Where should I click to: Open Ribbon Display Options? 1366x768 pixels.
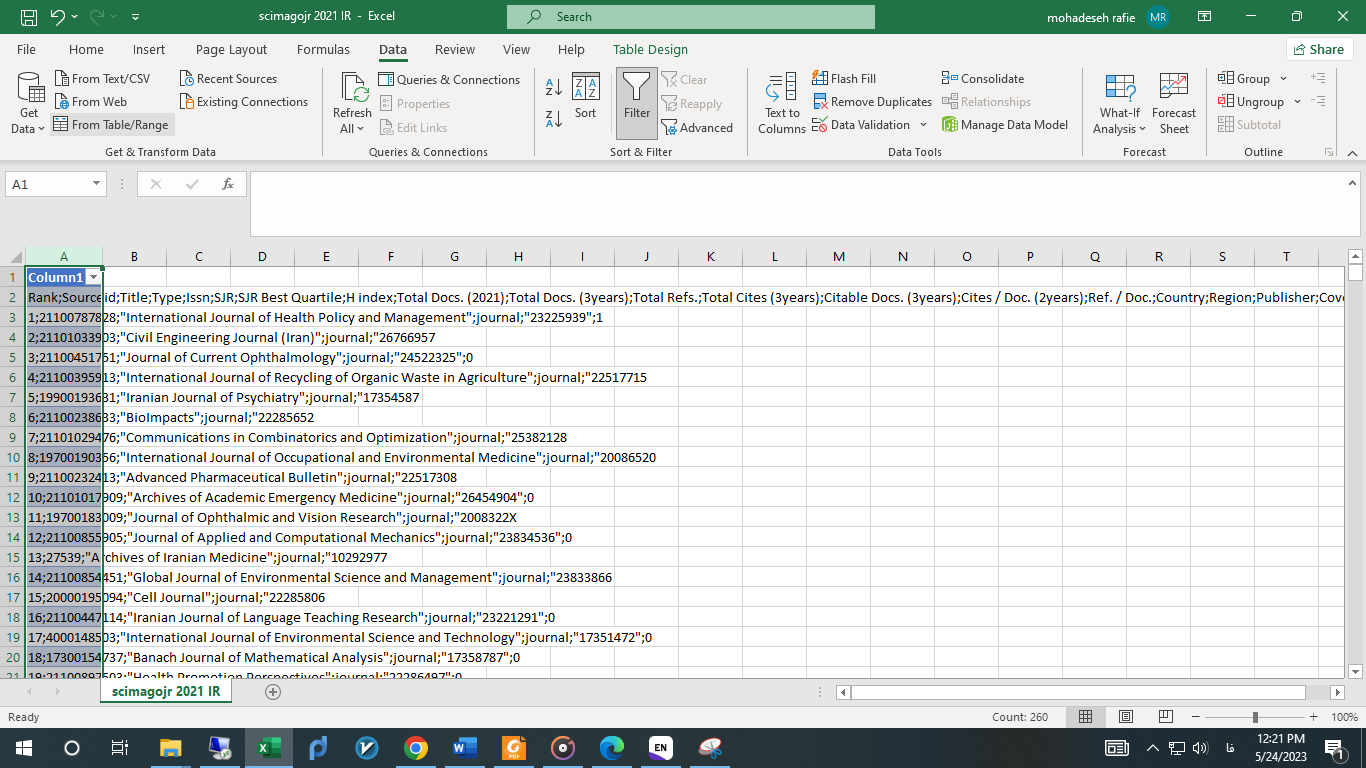point(1204,17)
